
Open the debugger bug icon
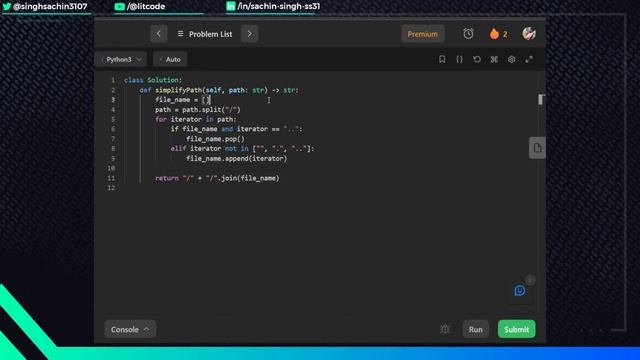445,329
